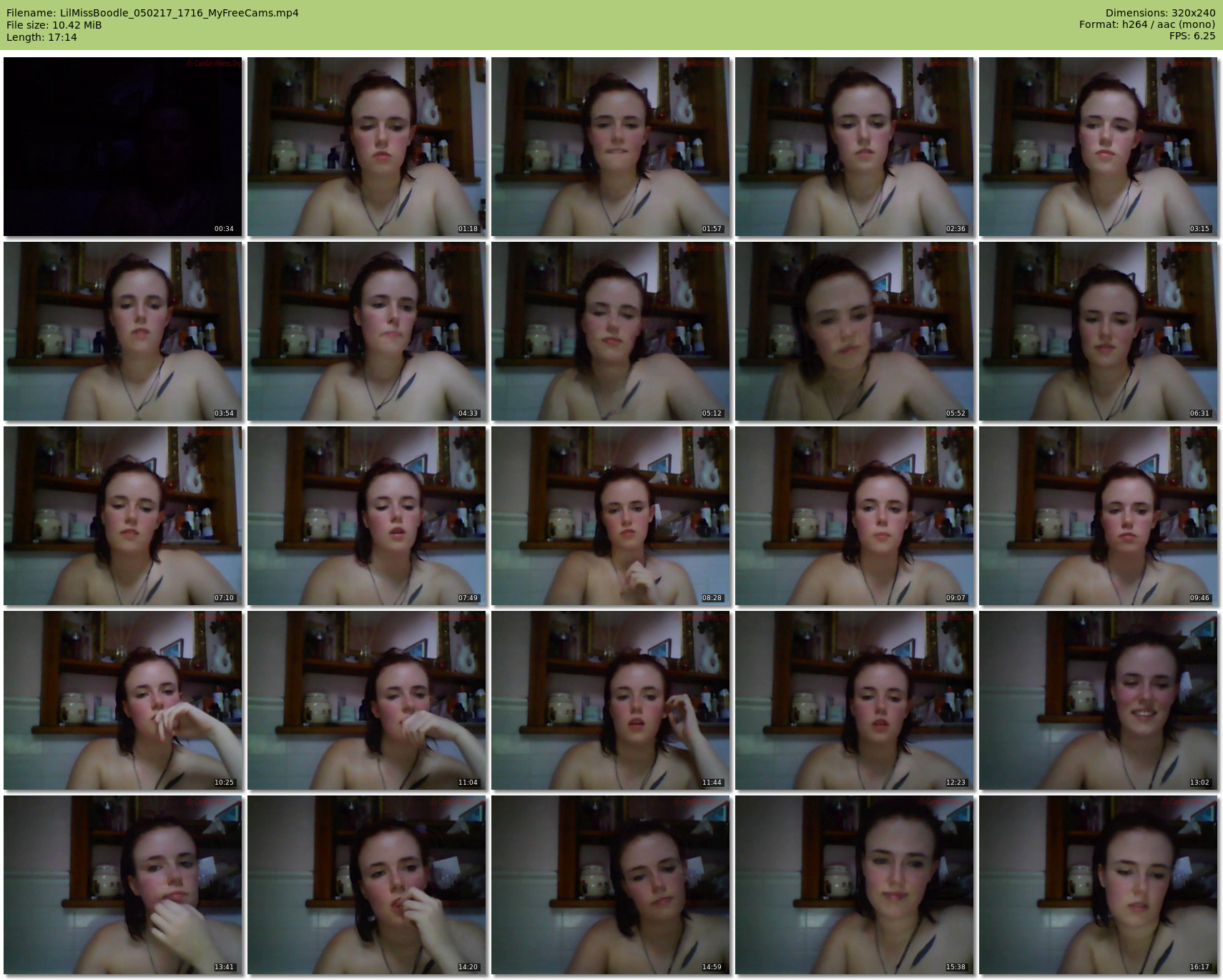The height and width of the screenshot is (980, 1223).
Task: Select the thumbnail stamped 07:10
Action: coord(123,516)
